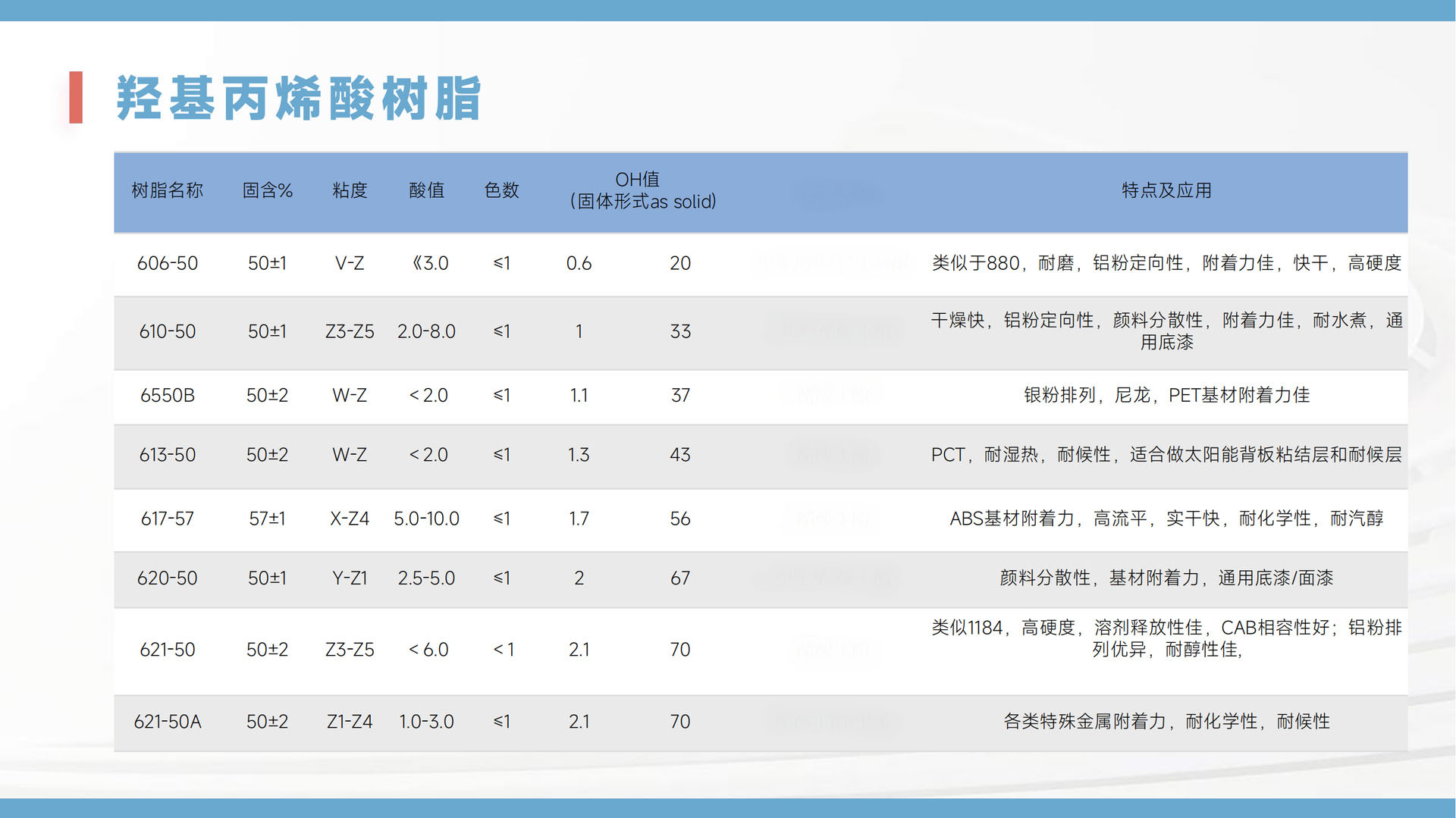
Task: Click the 621-50A resin name cell
Action: coord(167,722)
